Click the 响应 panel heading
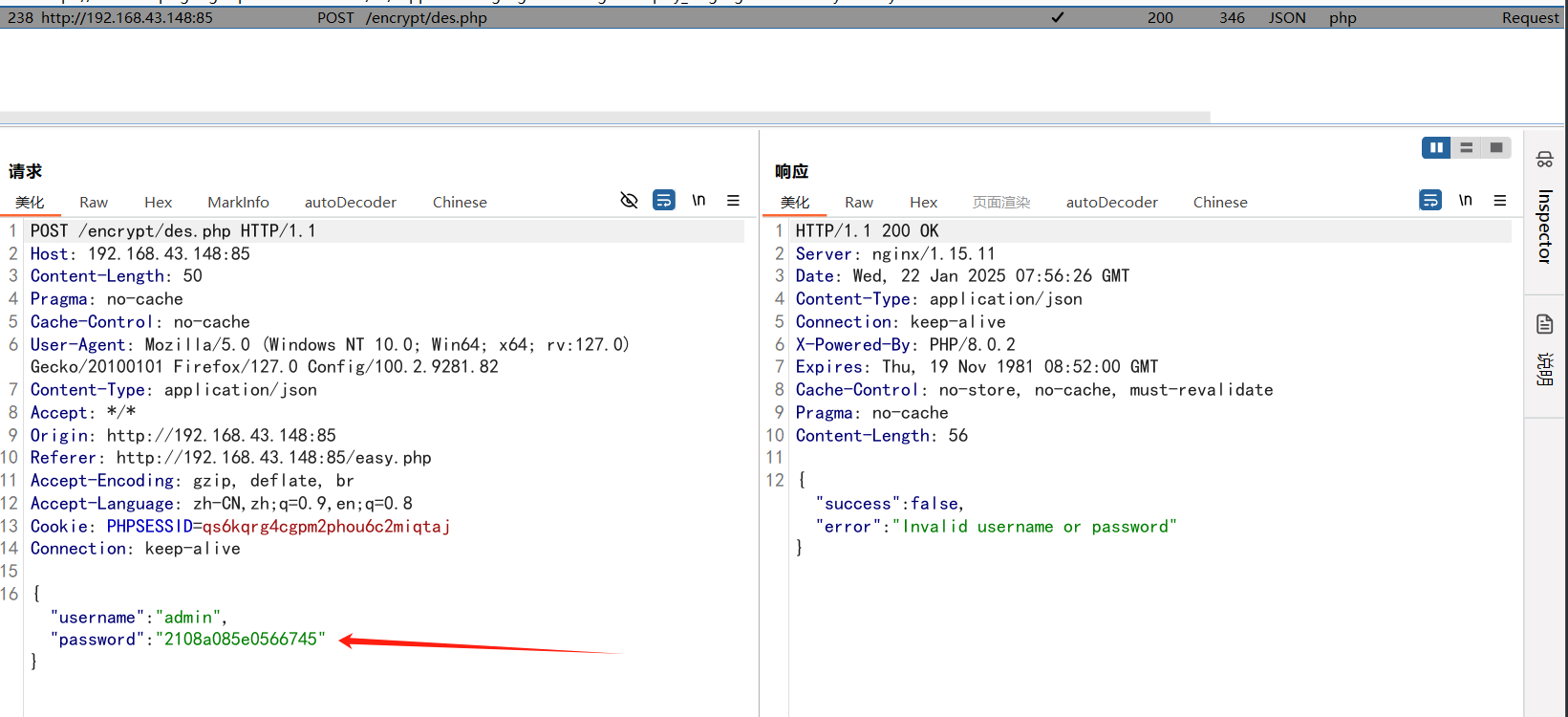 [x=792, y=171]
